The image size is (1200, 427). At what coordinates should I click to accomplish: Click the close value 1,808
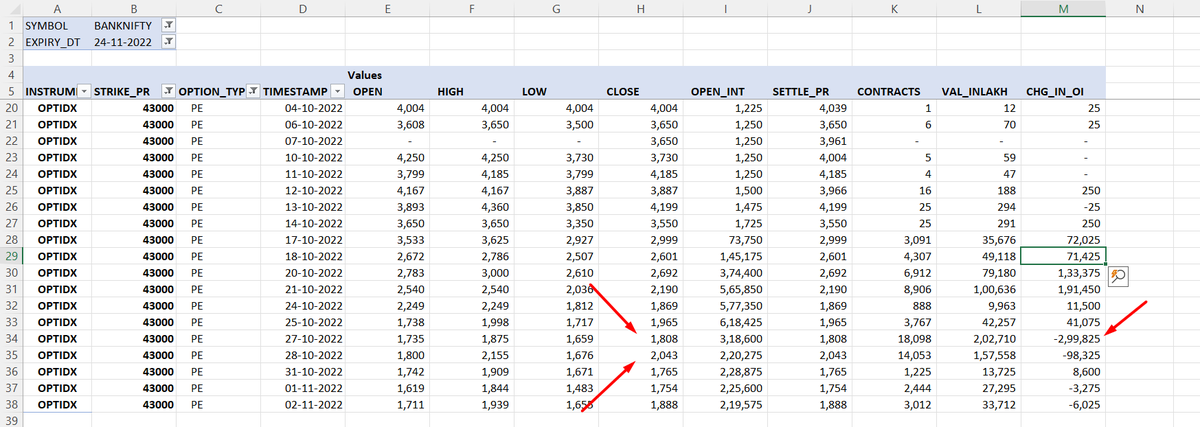tap(663, 339)
